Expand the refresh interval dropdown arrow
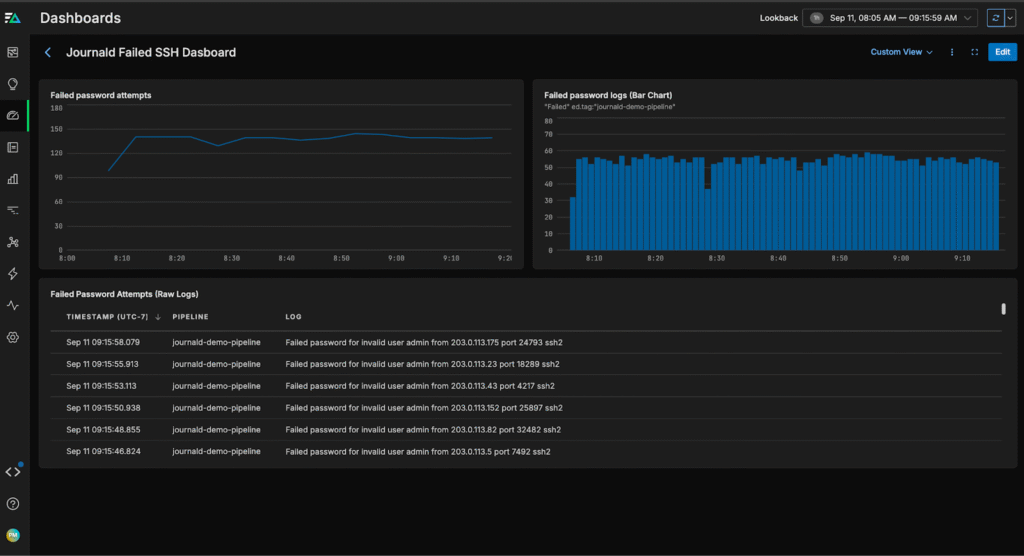Viewport: 1024px width, 556px height. click(x=1010, y=18)
